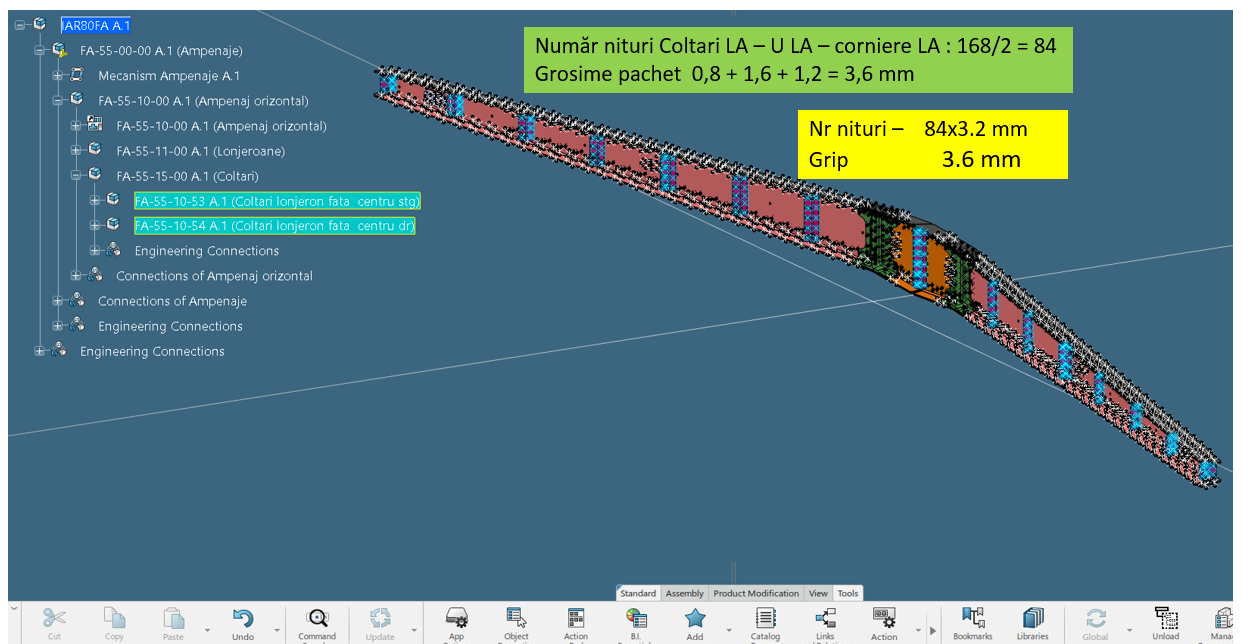Collapse the FA-55-15-00 A.1 (Coltari) node
The width and height of the screenshot is (1247, 644).
pos(77,176)
